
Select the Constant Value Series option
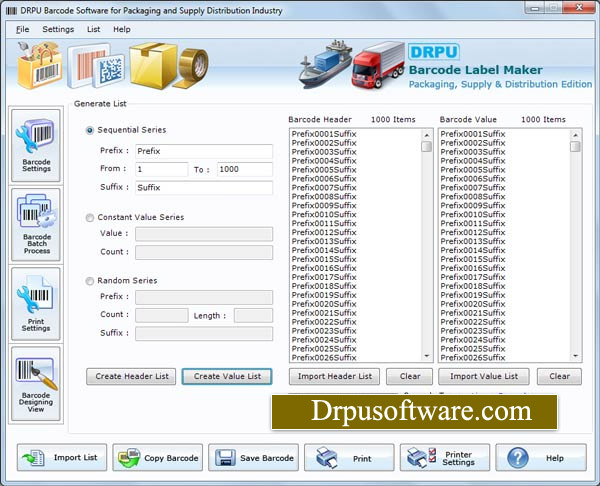(90, 218)
